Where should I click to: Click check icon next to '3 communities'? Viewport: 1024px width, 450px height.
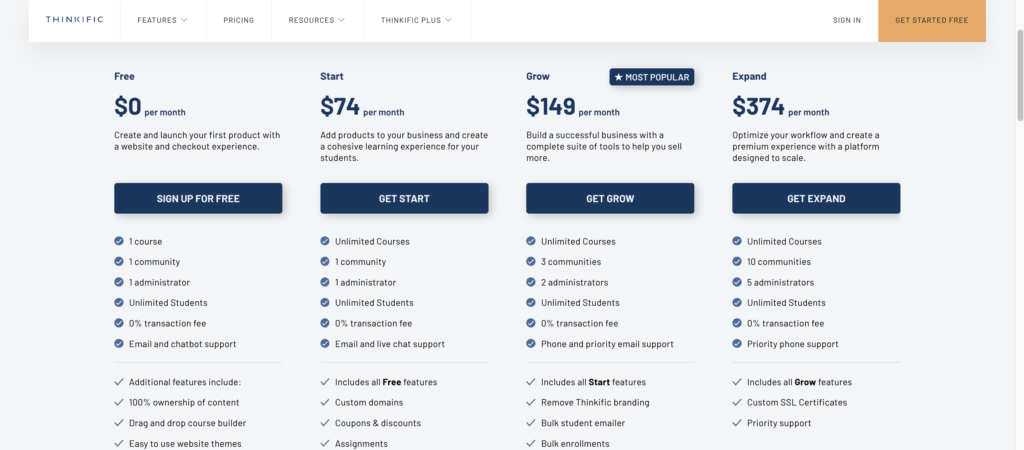click(531, 262)
